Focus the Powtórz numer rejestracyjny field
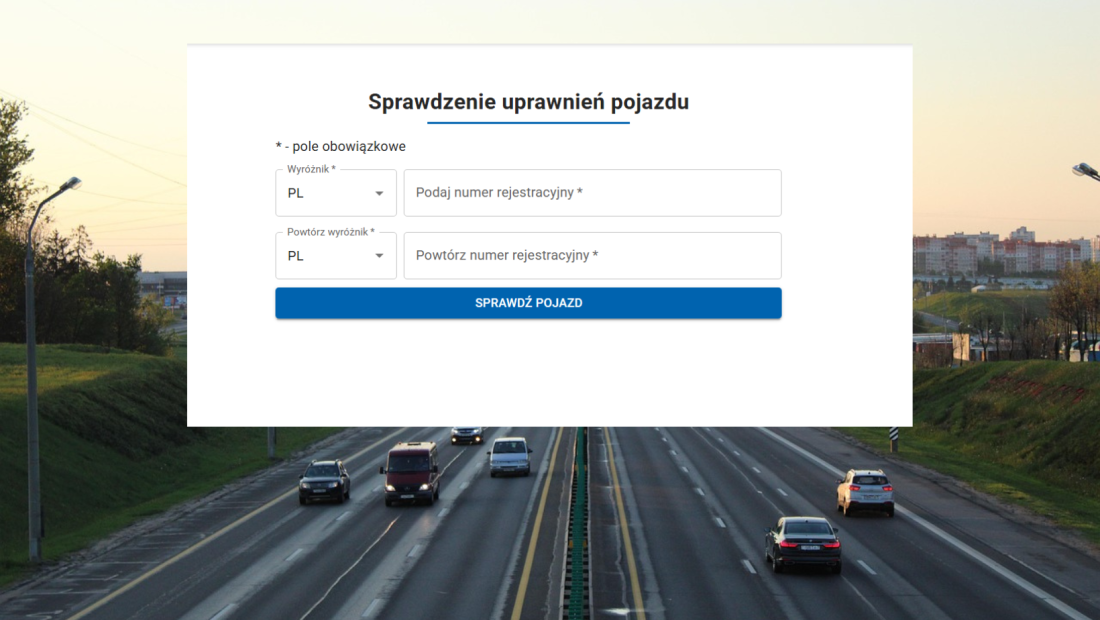 coord(592,256)
